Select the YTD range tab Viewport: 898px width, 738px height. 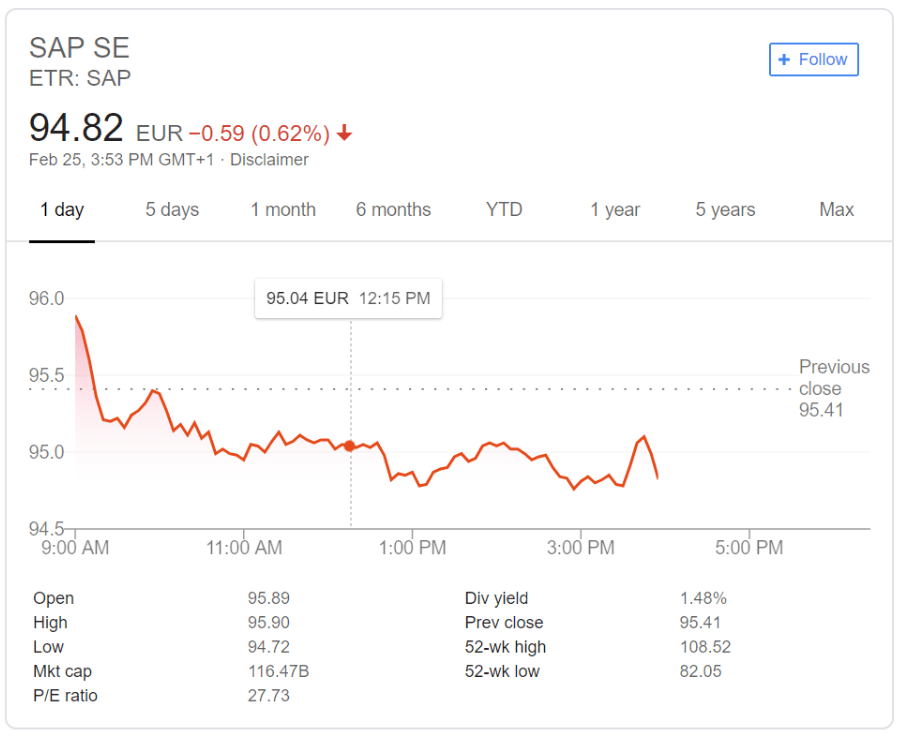pos(504,210)
